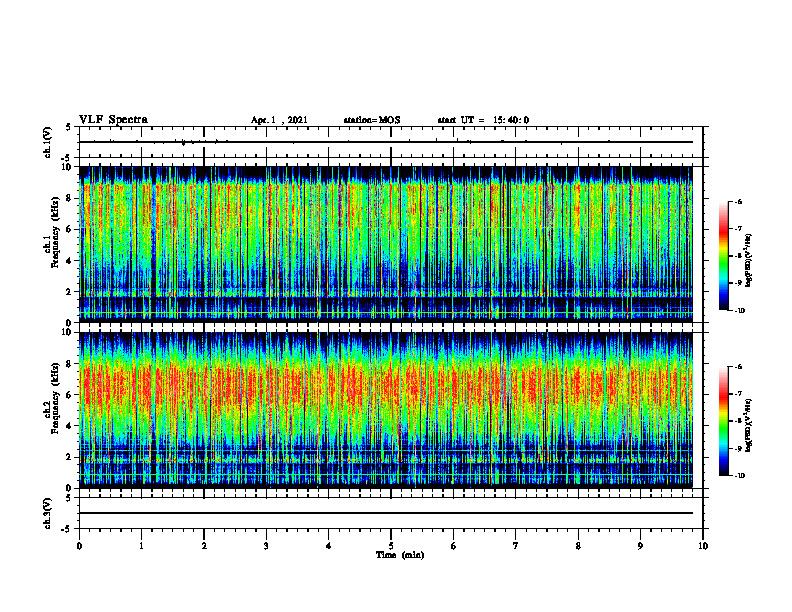Click the ch.2 spectrogram color scale bar
Screen dimensions: 792x612
coord(723,421)
